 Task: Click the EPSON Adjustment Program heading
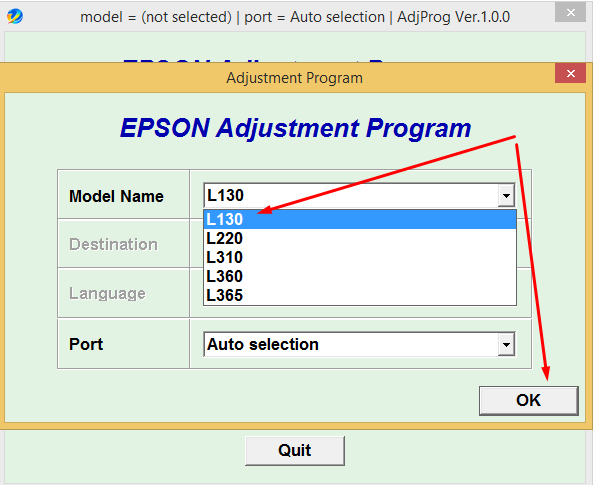[295, 128]
